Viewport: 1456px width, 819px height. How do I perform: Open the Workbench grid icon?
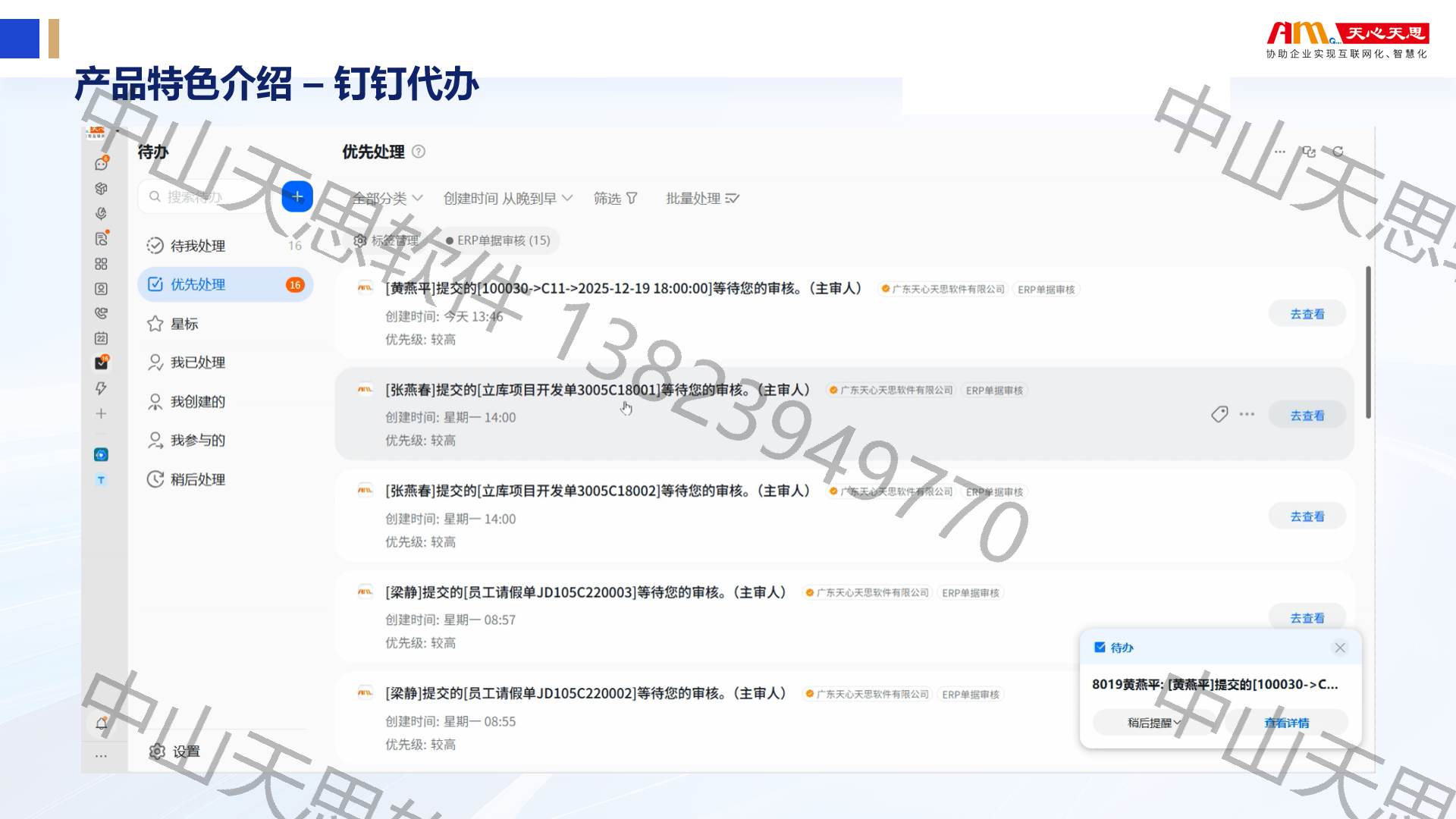[x=101, y=264]
